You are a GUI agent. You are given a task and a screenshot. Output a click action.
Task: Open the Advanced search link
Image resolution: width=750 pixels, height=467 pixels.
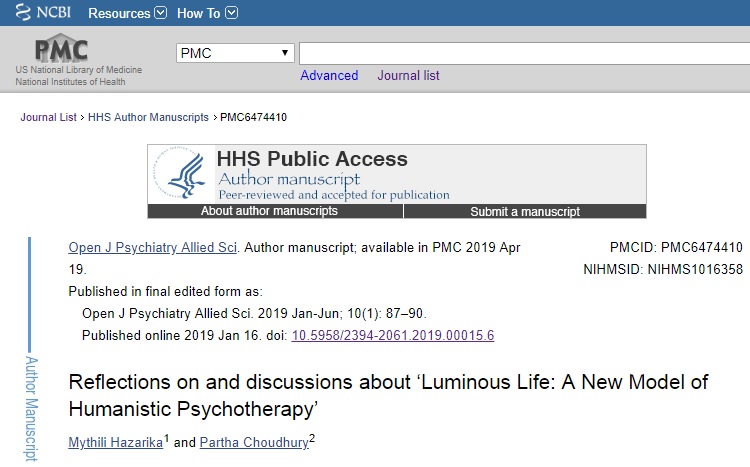point(329,76)
